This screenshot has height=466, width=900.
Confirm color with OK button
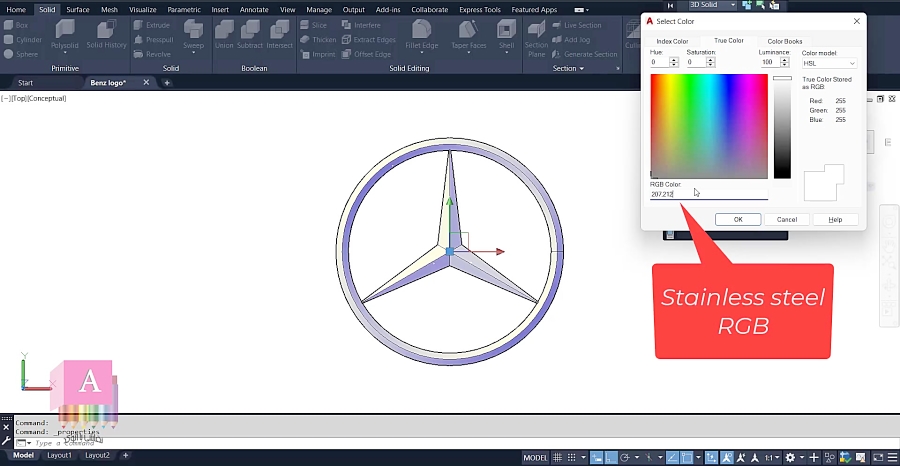(x=738, y=219)
